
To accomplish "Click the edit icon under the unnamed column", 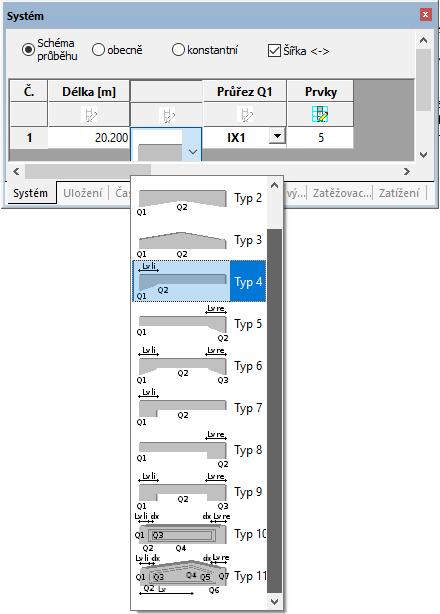I will click(167, 115).
